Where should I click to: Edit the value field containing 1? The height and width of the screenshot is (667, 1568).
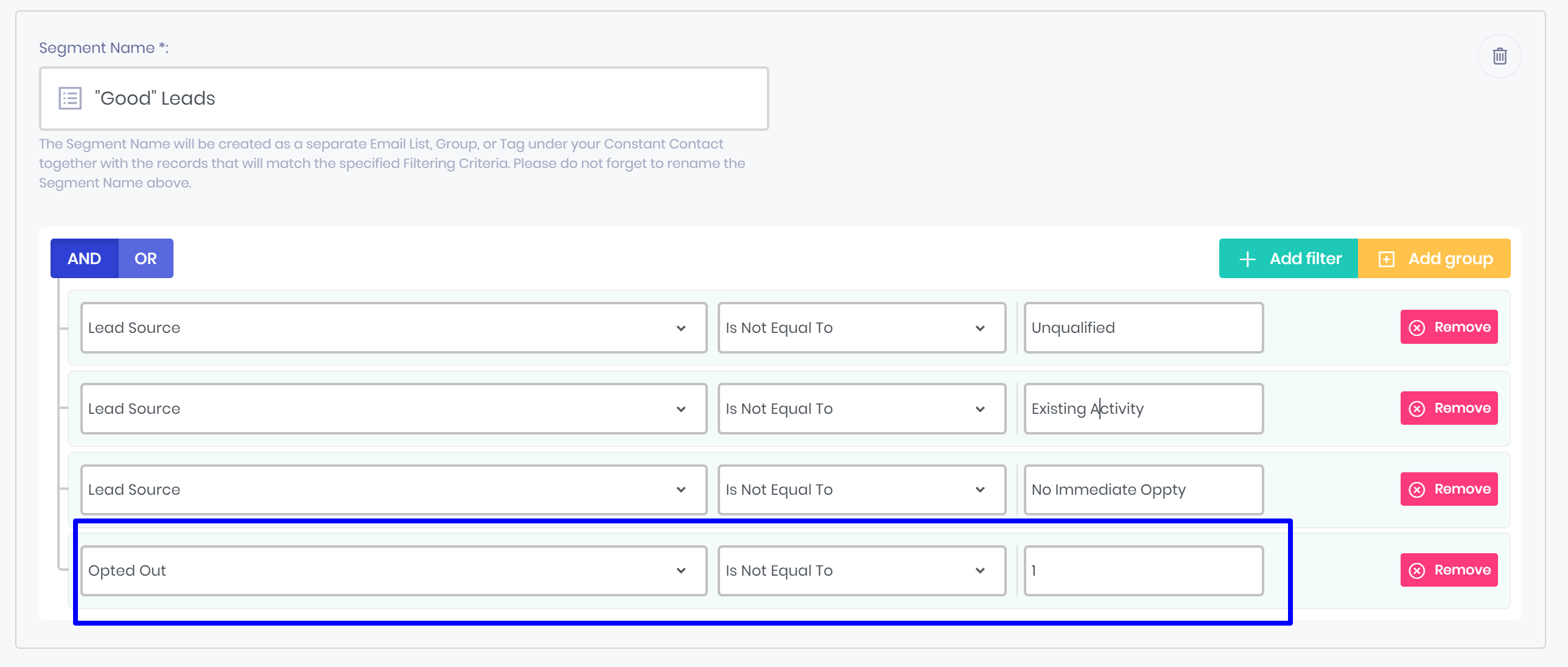coord(1144,570)
